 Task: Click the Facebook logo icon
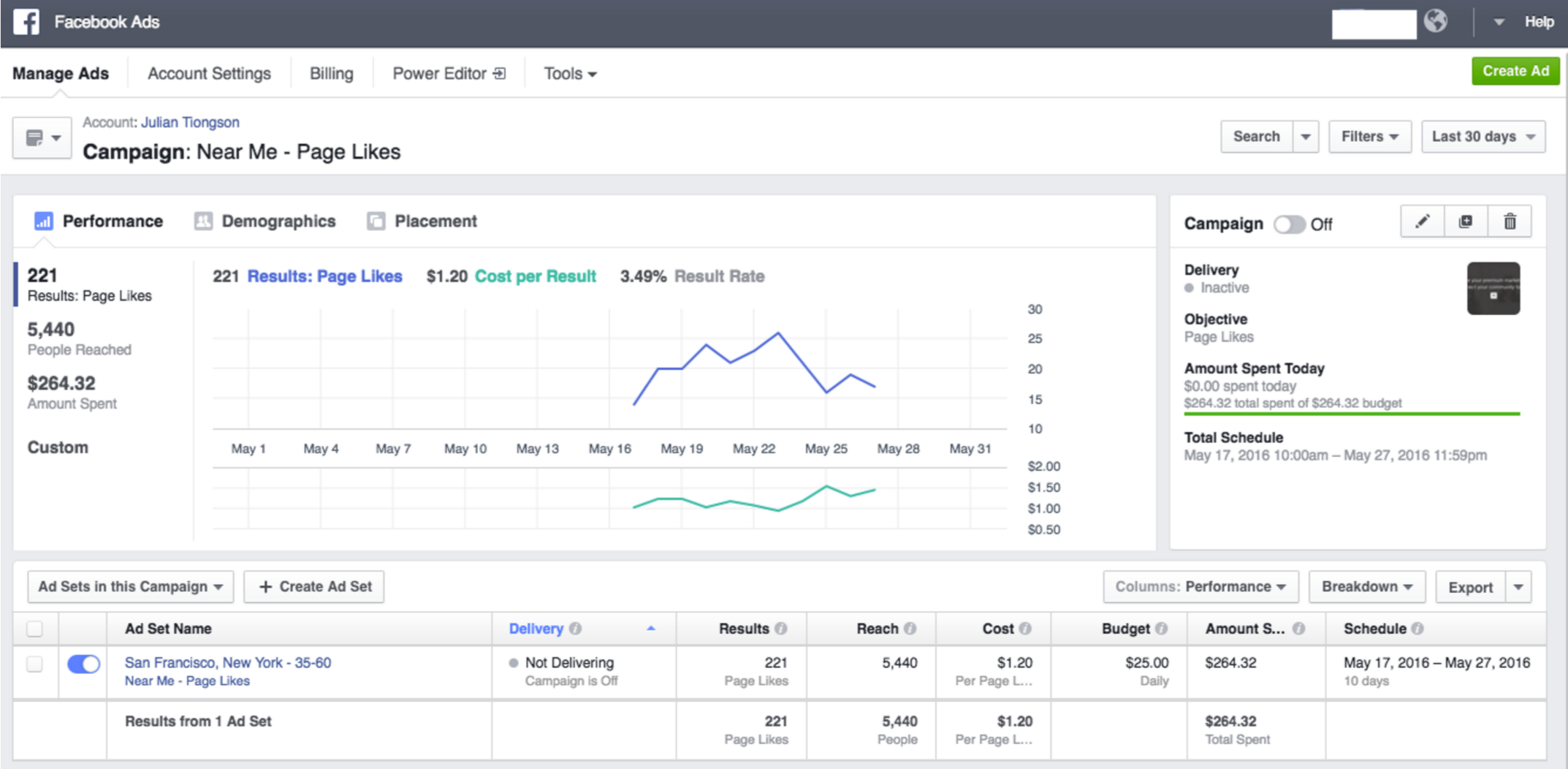(x=26, y=22)
